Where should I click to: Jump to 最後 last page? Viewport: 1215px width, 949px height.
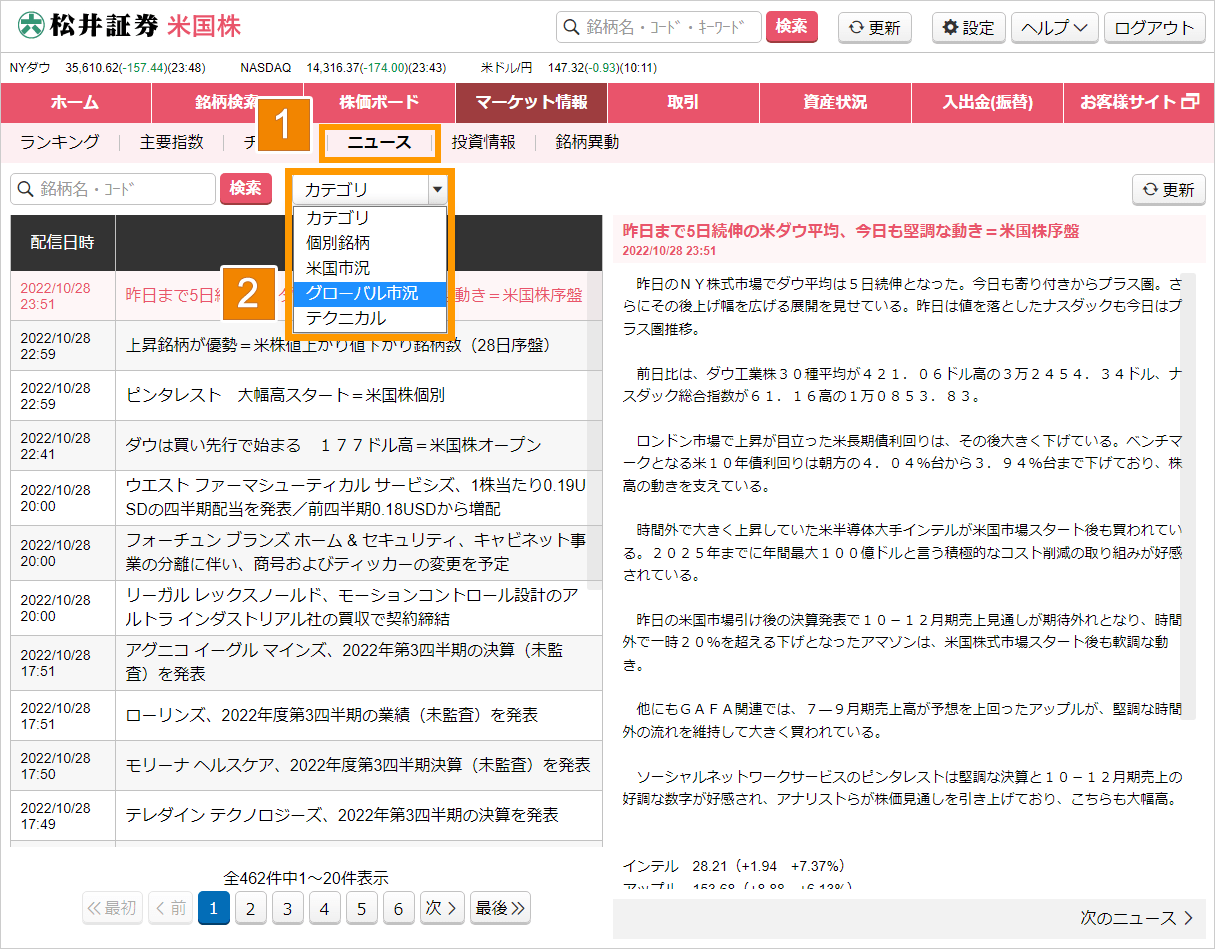pyautogui.click(x=500, y=908)
